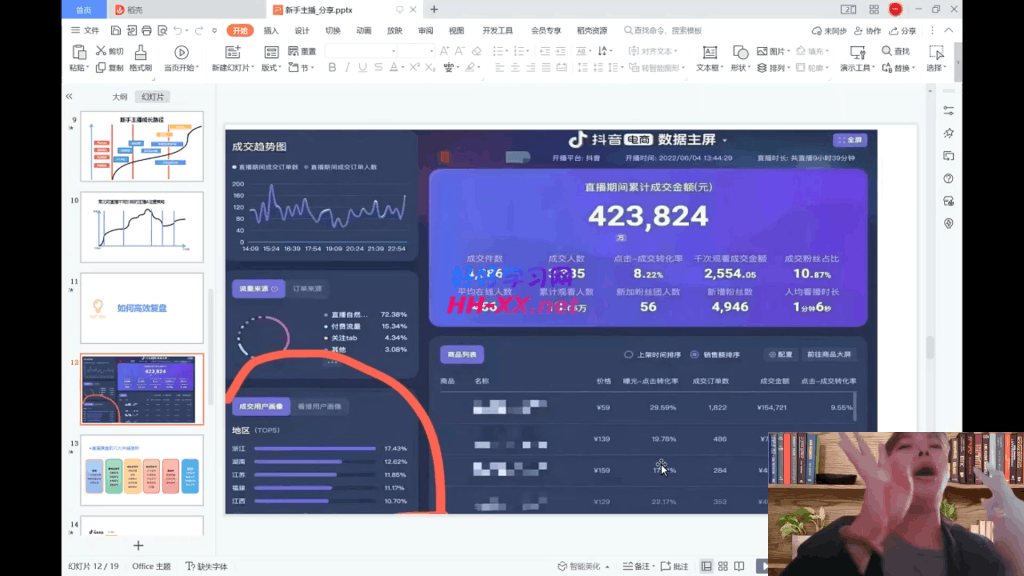Reset slide layout with 重置
Image resolution: width=1024 pixels, height=576 pixels.
click(302, 51)
